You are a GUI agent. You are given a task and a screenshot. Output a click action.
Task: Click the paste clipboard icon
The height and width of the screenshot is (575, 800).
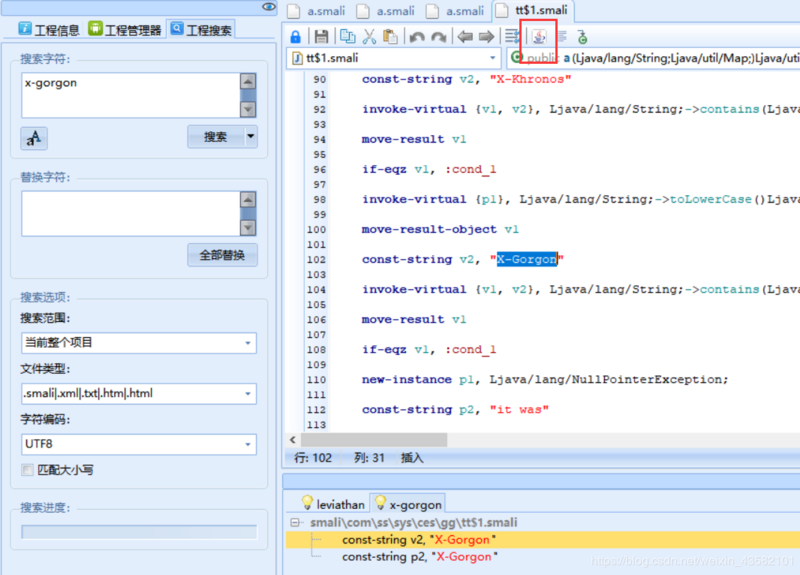coord(390,37)
